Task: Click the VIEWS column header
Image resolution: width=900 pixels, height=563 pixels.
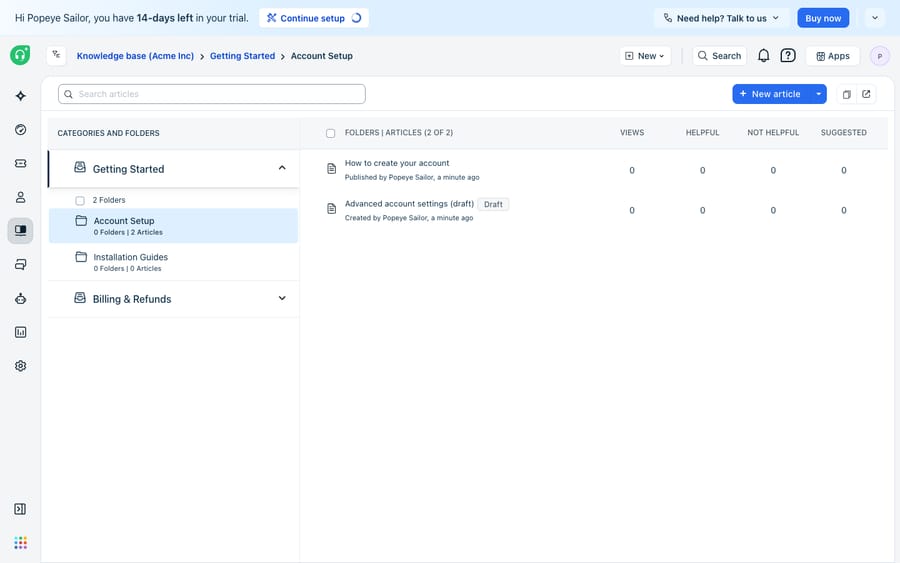Action: pos(632,133)
